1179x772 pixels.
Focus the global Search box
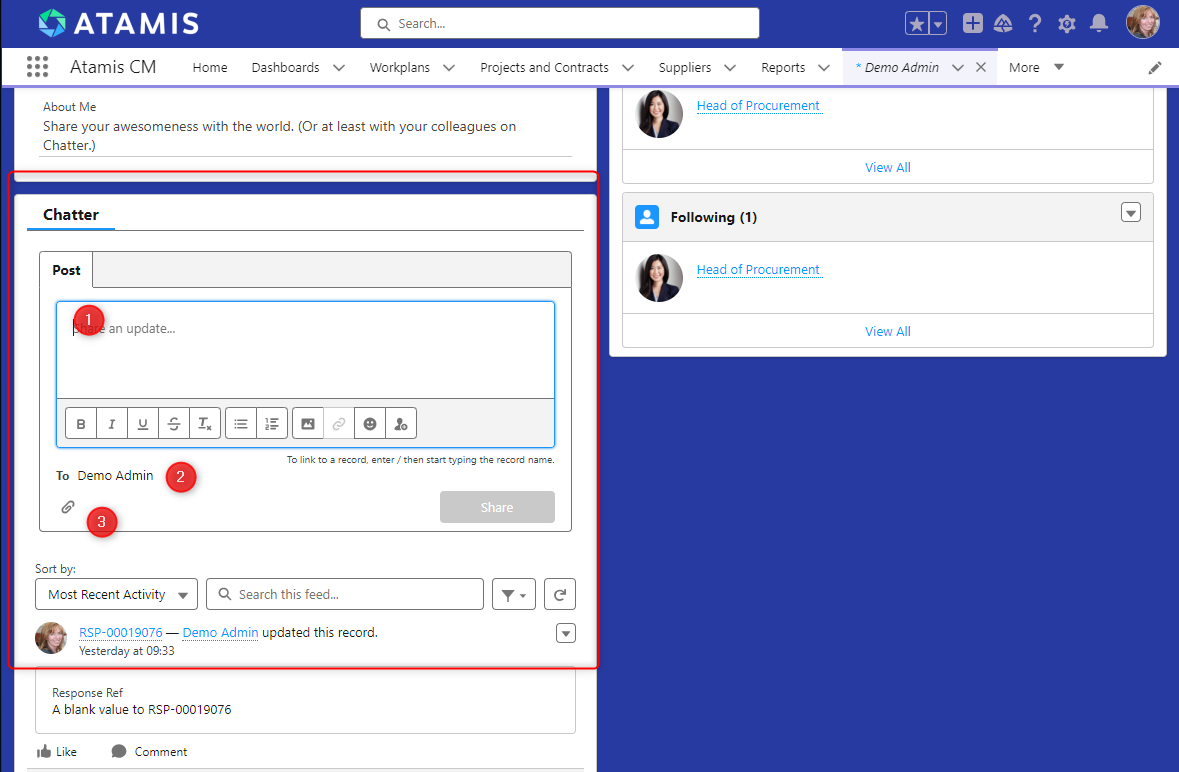click(x=559, y=23)
